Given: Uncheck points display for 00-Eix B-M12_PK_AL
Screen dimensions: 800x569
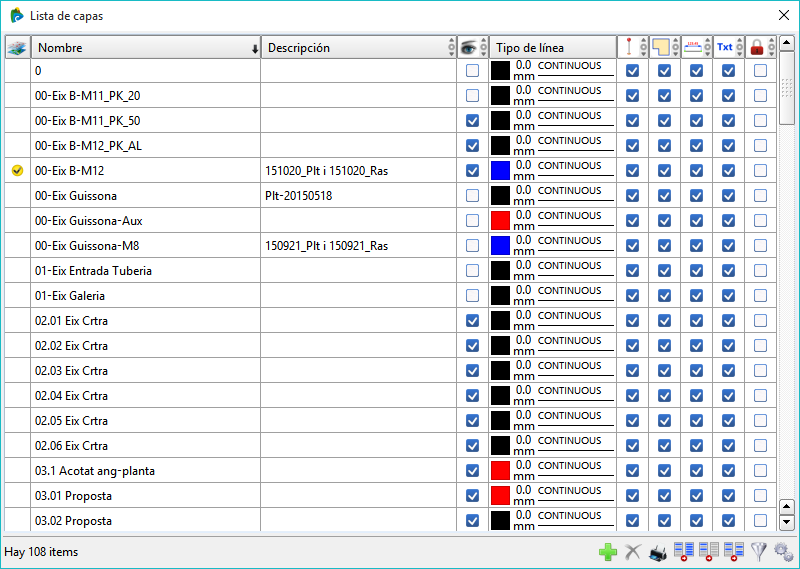Looking at the screenshot, I should click(632, 145).
